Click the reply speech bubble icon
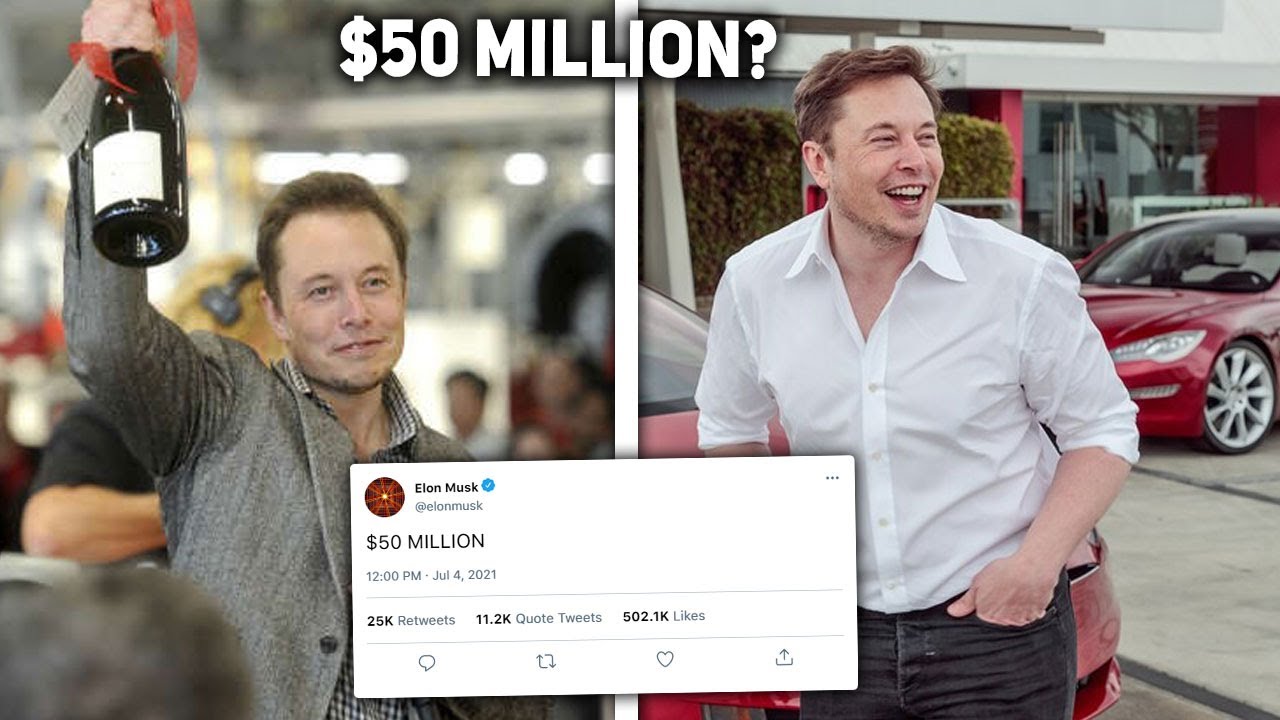Screen dimensions: 1280x720 (427, 662)
